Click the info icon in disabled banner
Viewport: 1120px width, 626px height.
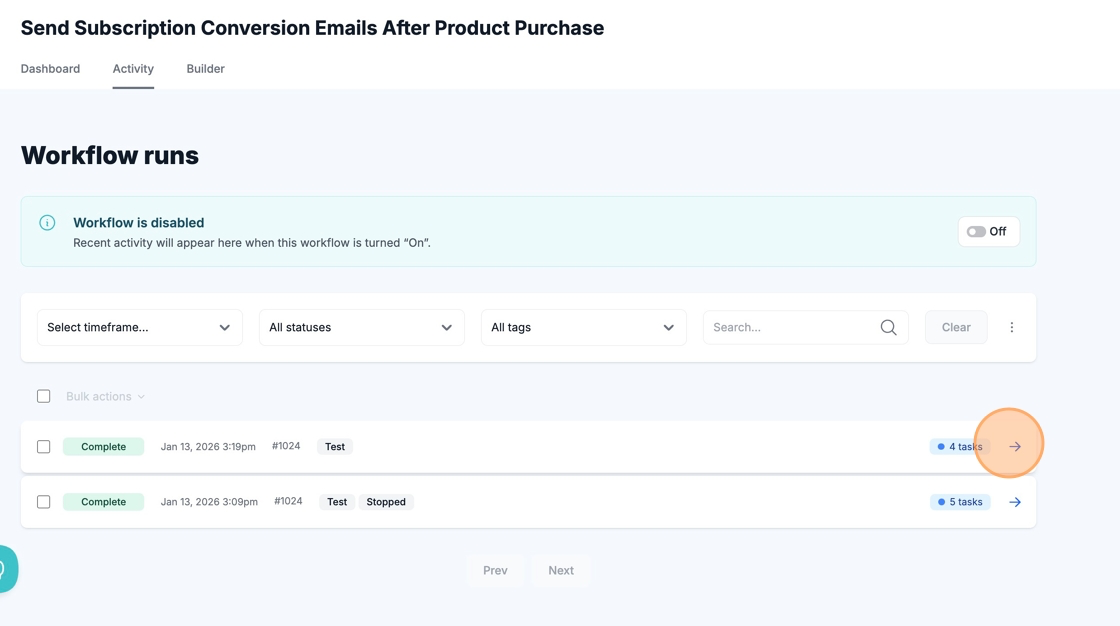coord(47,223)
